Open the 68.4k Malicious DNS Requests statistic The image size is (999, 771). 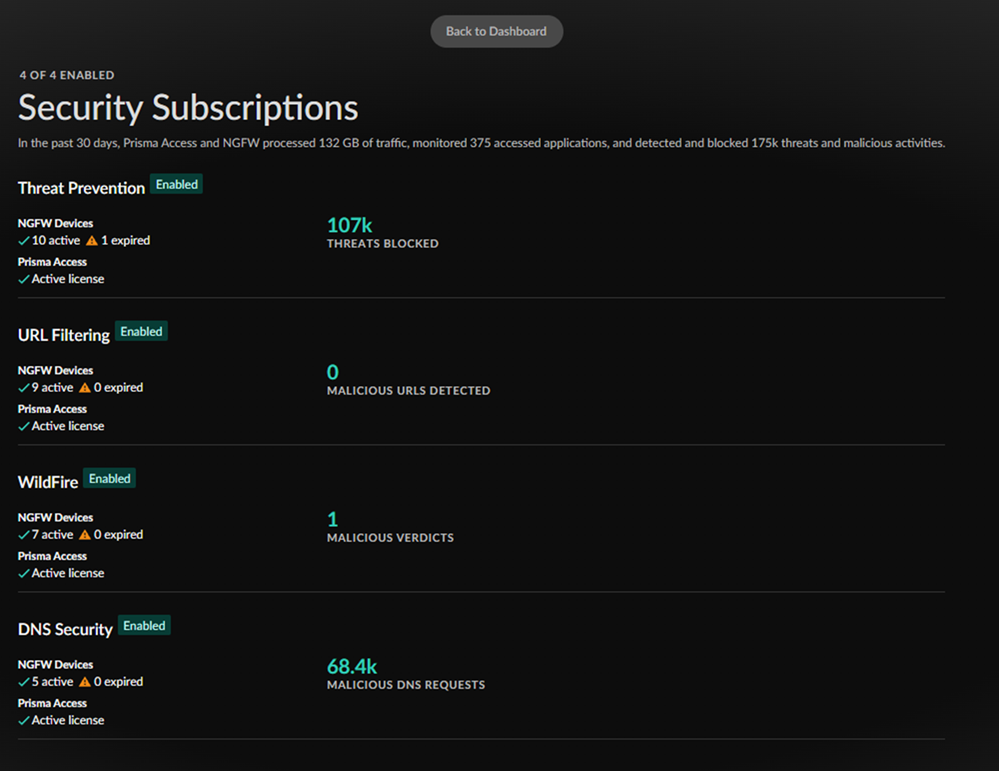[351, 667]
